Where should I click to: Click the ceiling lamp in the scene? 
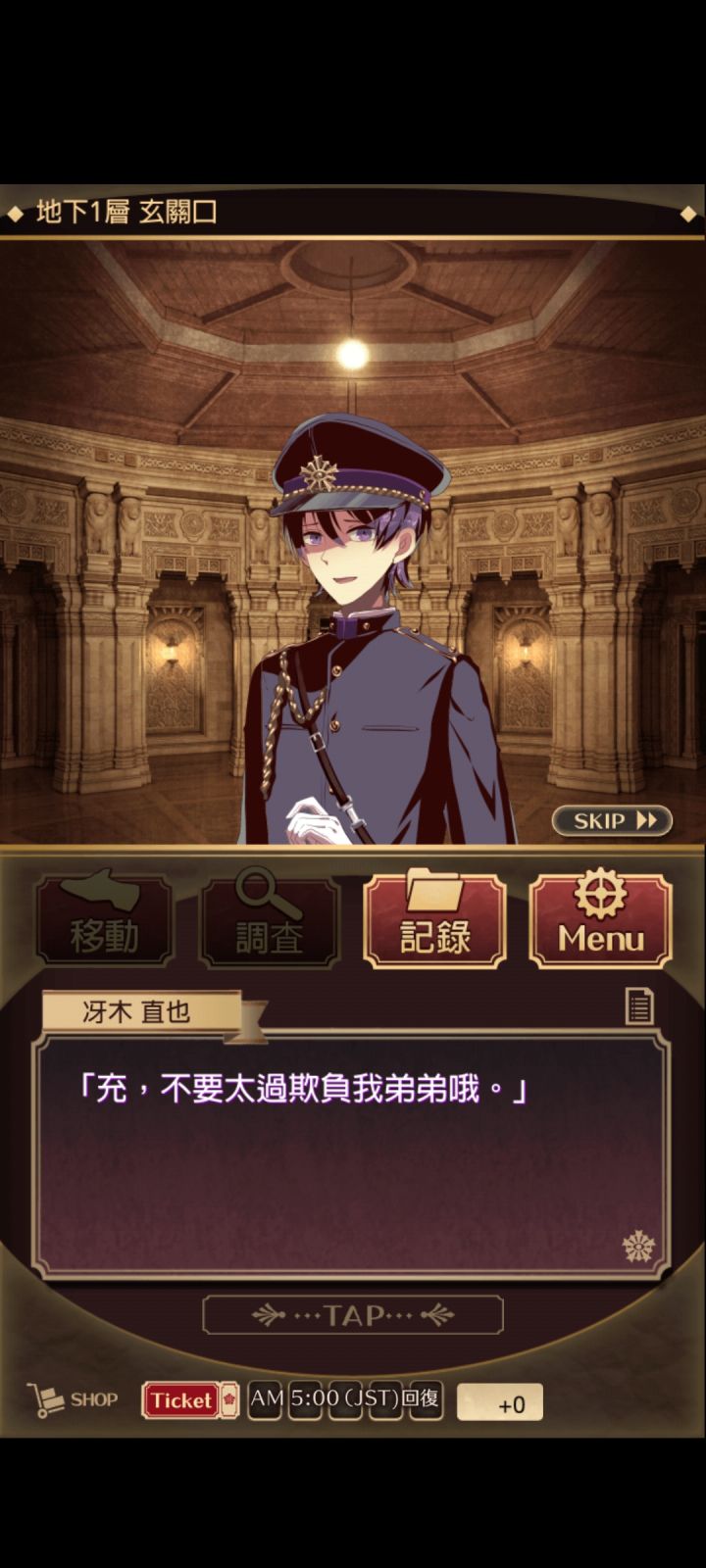pyautogui.click(x=352, y=353)
